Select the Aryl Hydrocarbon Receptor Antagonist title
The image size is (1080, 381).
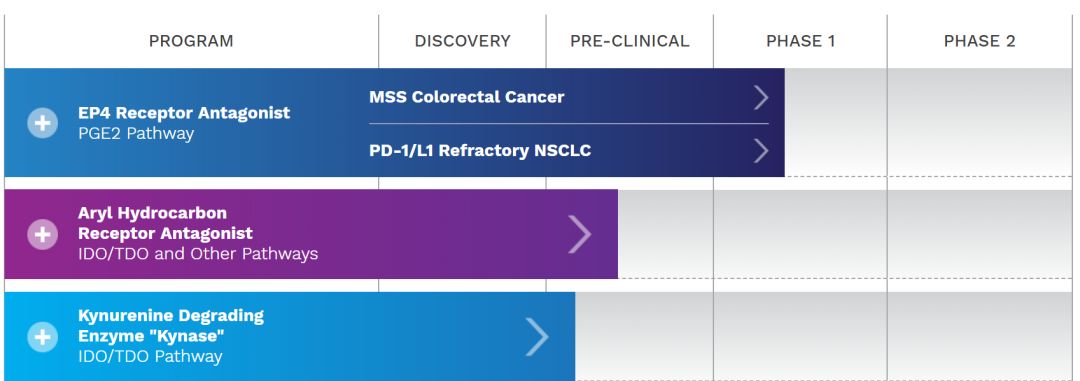[165, 223]
